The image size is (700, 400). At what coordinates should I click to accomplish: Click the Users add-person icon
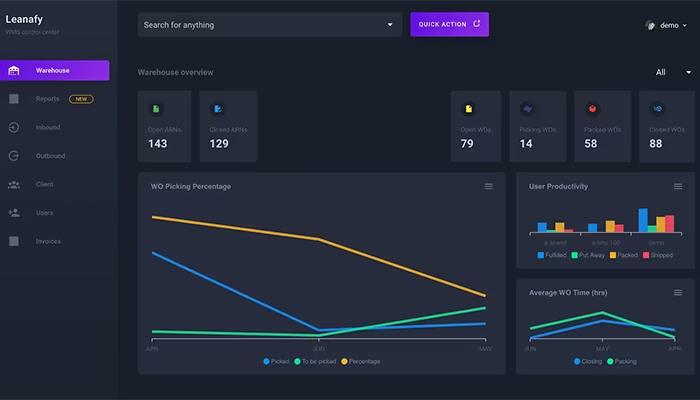click(x=14, y=212)
